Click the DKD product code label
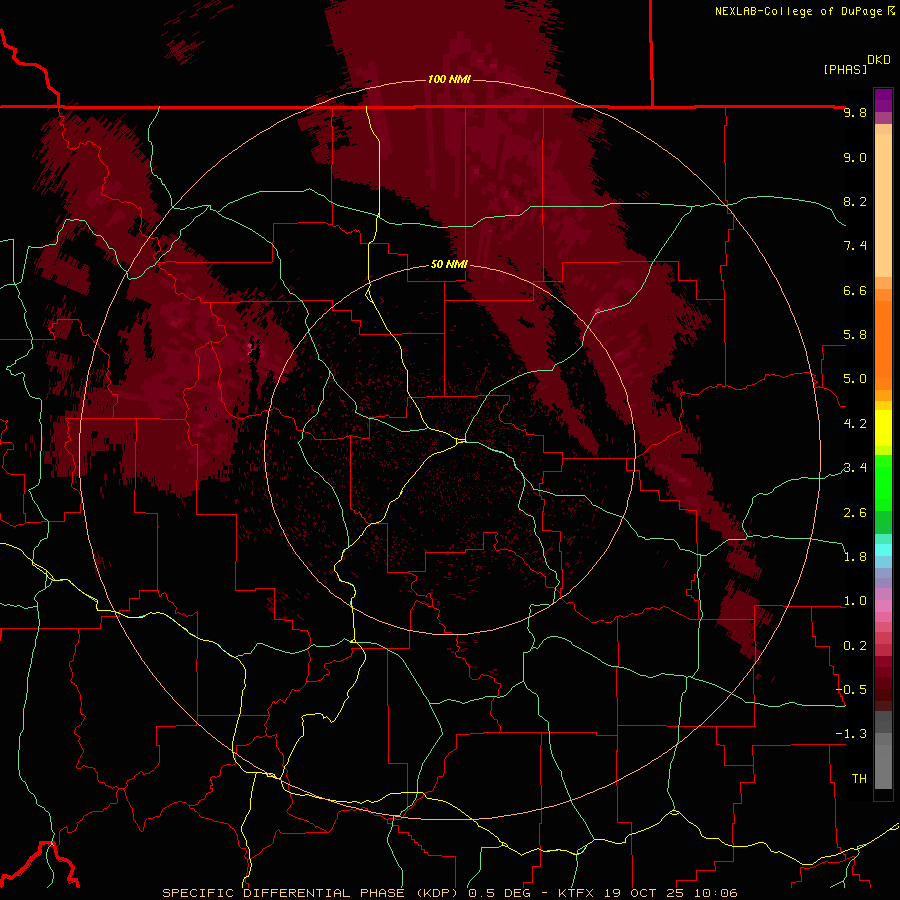 click(879, 60)
